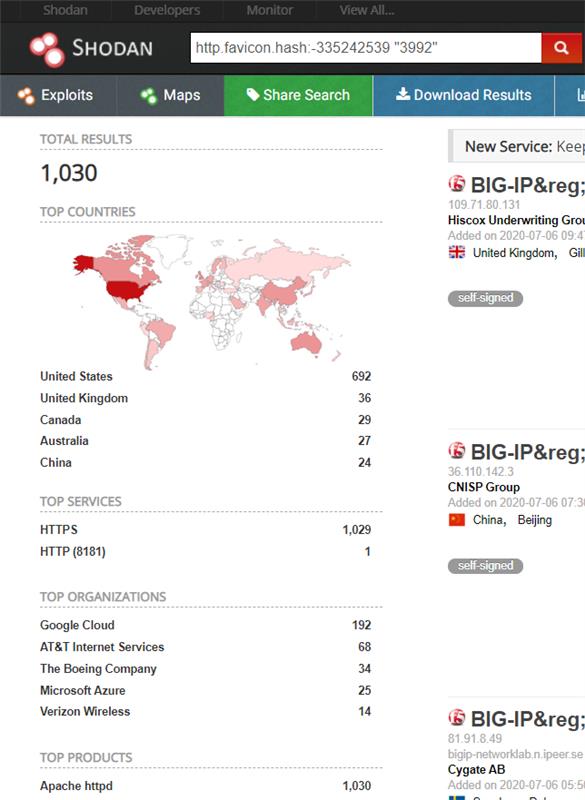The width and height of the screenshot is (585, 800).
Task: Click the Share Search tag icon
Action: tap(253, 94)
